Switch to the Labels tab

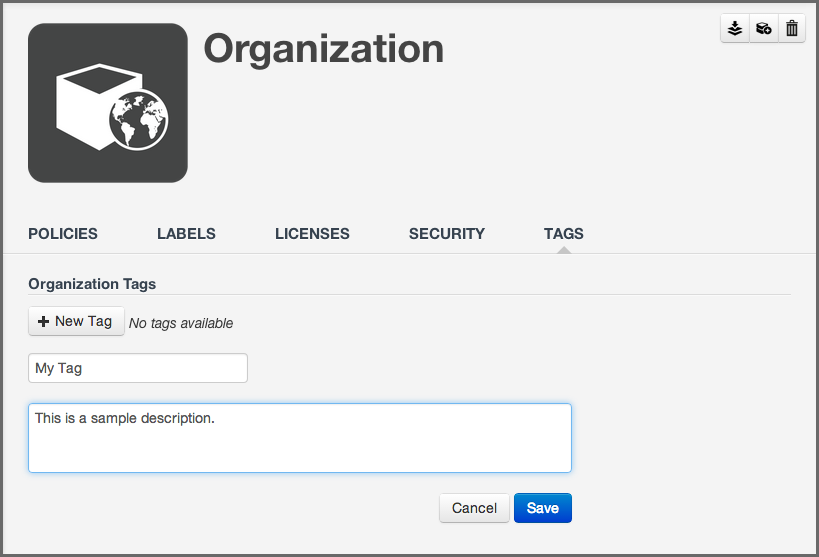(186, 234)
